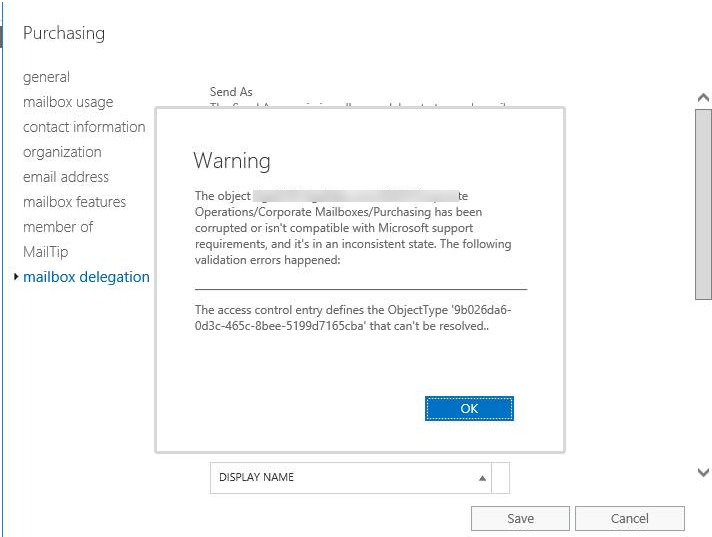Click the ObjectType error message text

click(x=353, y=318)
